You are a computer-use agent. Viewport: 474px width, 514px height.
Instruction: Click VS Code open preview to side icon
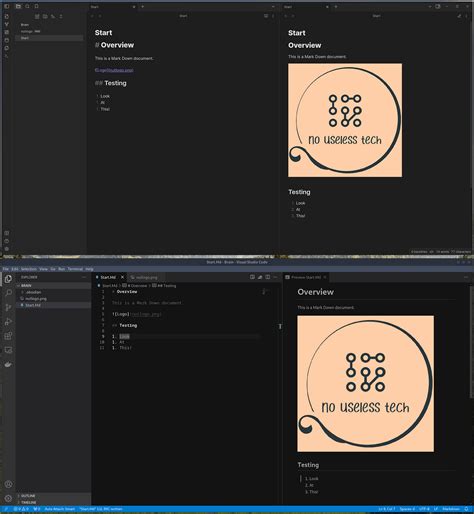coord(252,277)
